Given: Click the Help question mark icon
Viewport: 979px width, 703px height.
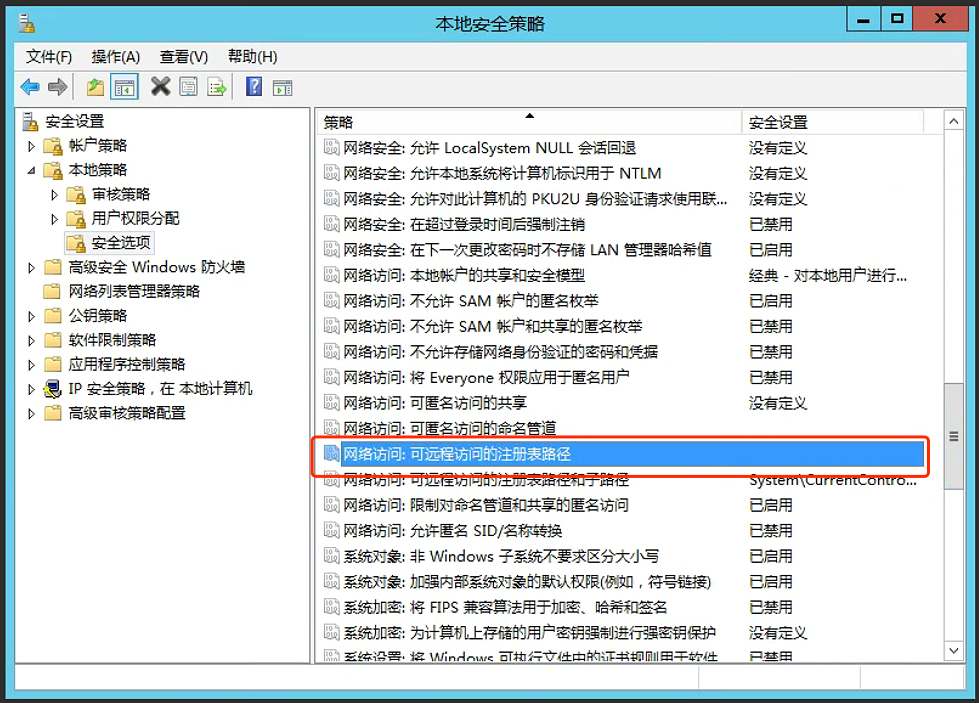Looking at the screenshot, I should (252, 87).
